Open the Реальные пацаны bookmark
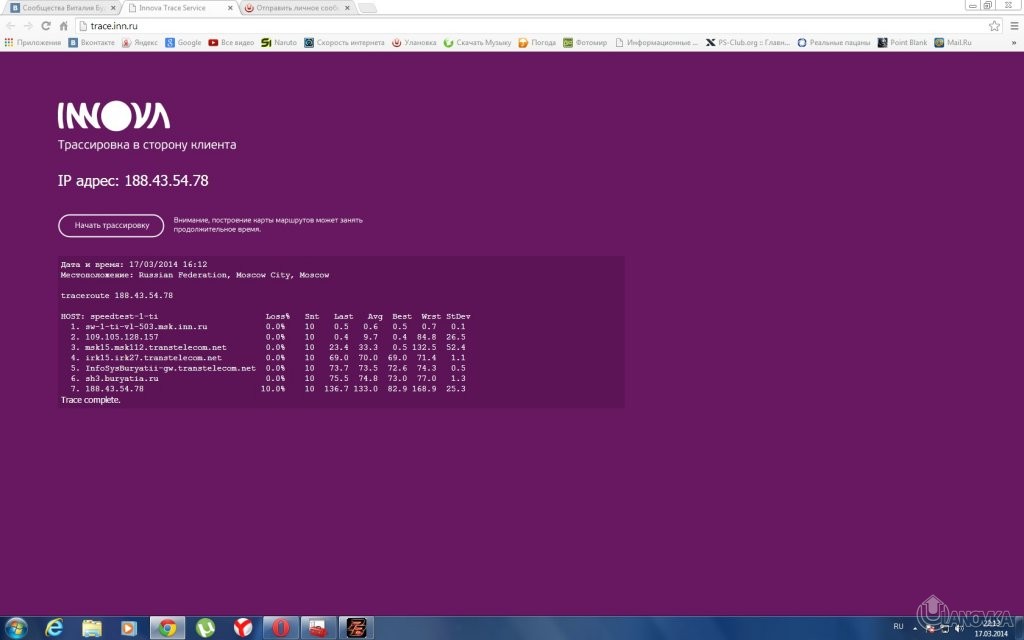 833,42
